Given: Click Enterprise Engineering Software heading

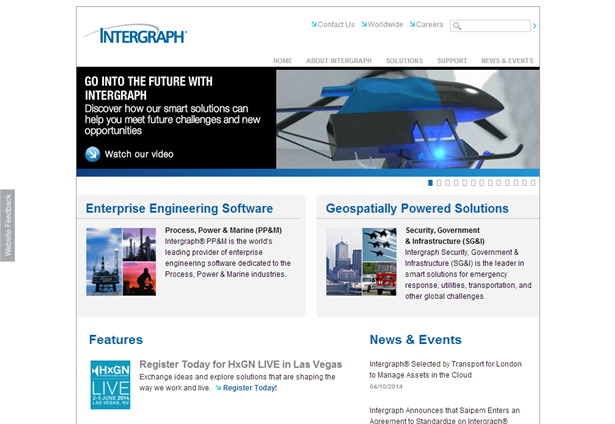Looking at the screenshot, I should [179, 208].
